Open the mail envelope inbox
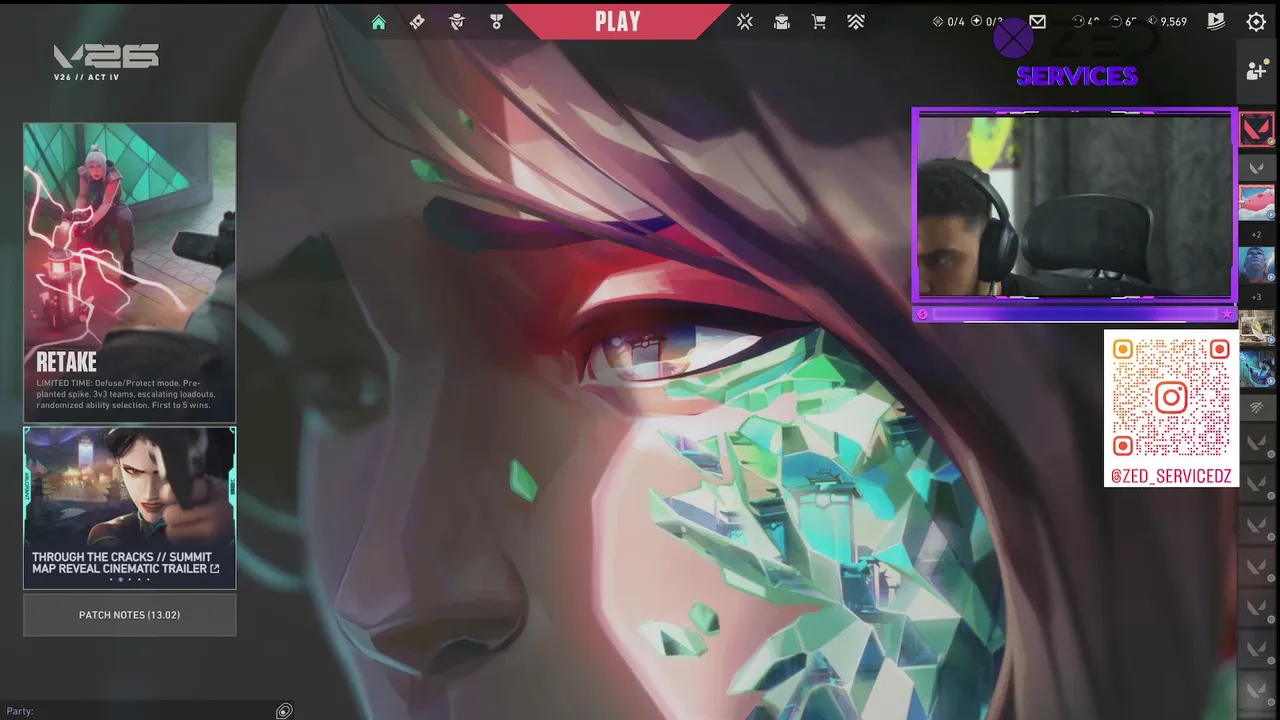Screen dimensions: 1280x720 [x=1037, y=22]
